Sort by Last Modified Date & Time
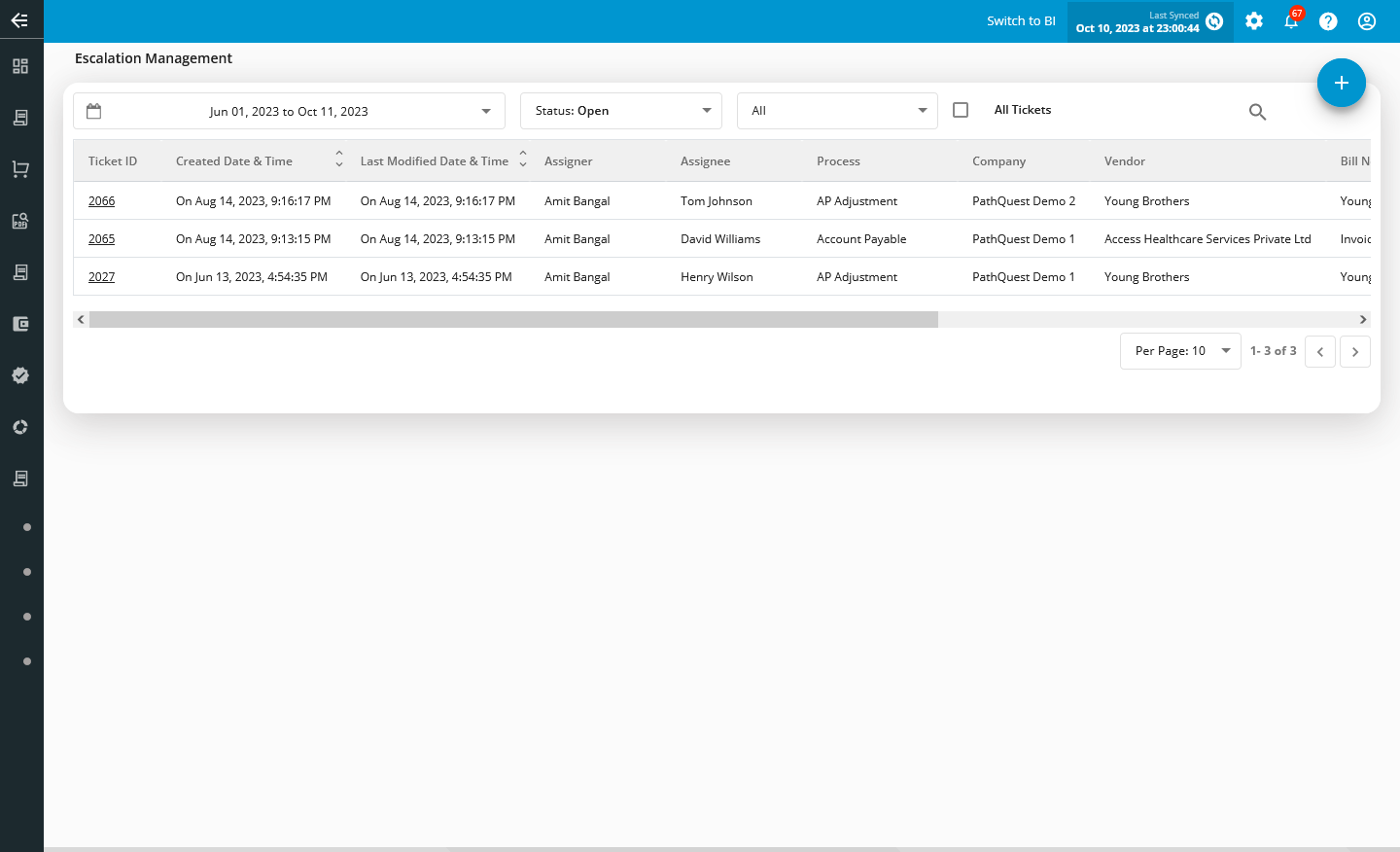This screenshot has height=852, width=1400. point(523,159)
